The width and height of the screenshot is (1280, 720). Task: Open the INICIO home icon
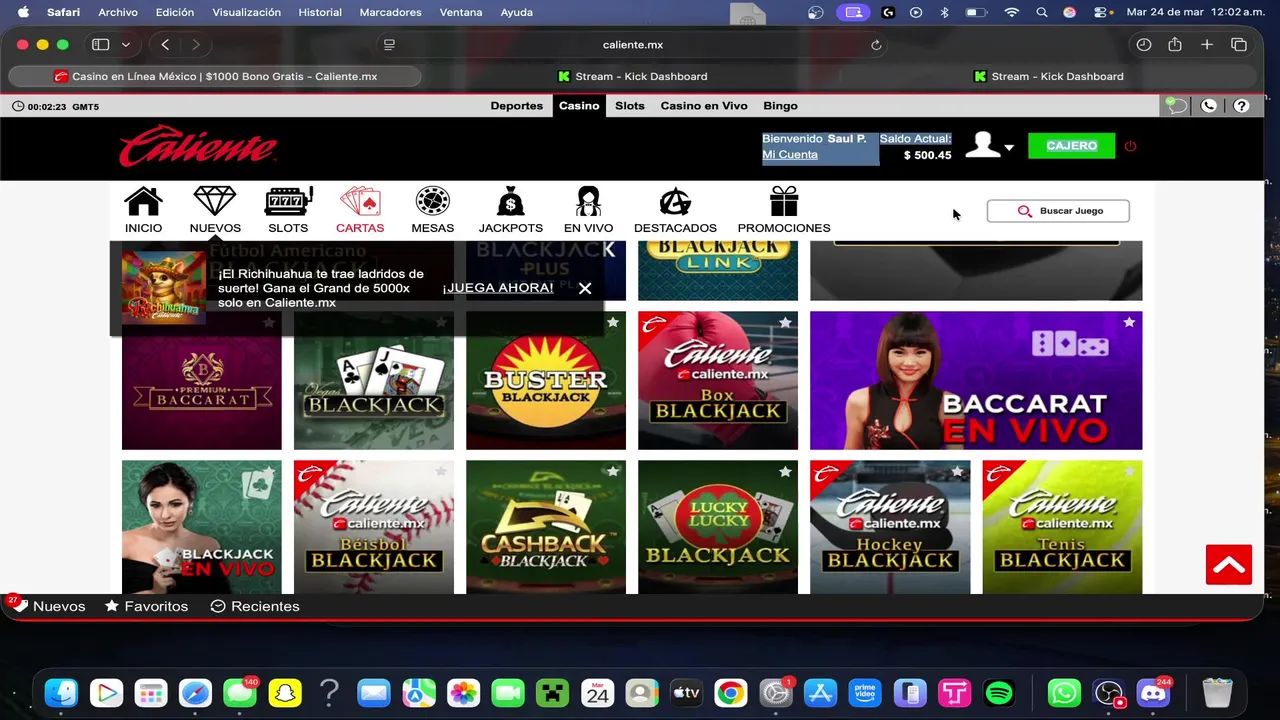point(143,210)
